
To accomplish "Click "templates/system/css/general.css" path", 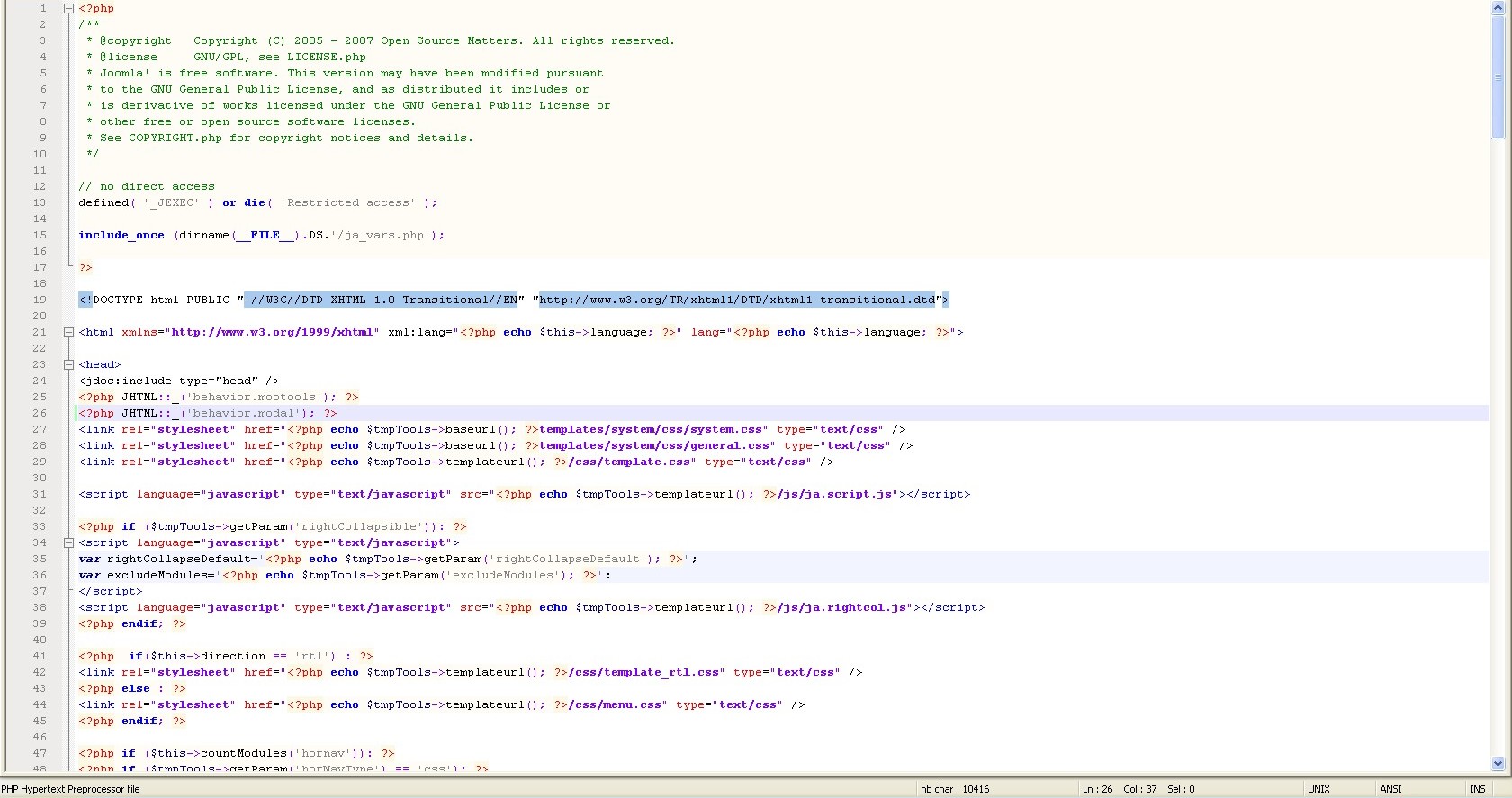I will tap(654, 445).
